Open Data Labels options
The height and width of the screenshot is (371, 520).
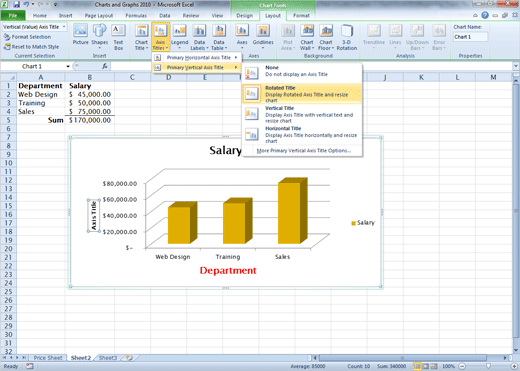pyautogui.click(x=199, y=37)
